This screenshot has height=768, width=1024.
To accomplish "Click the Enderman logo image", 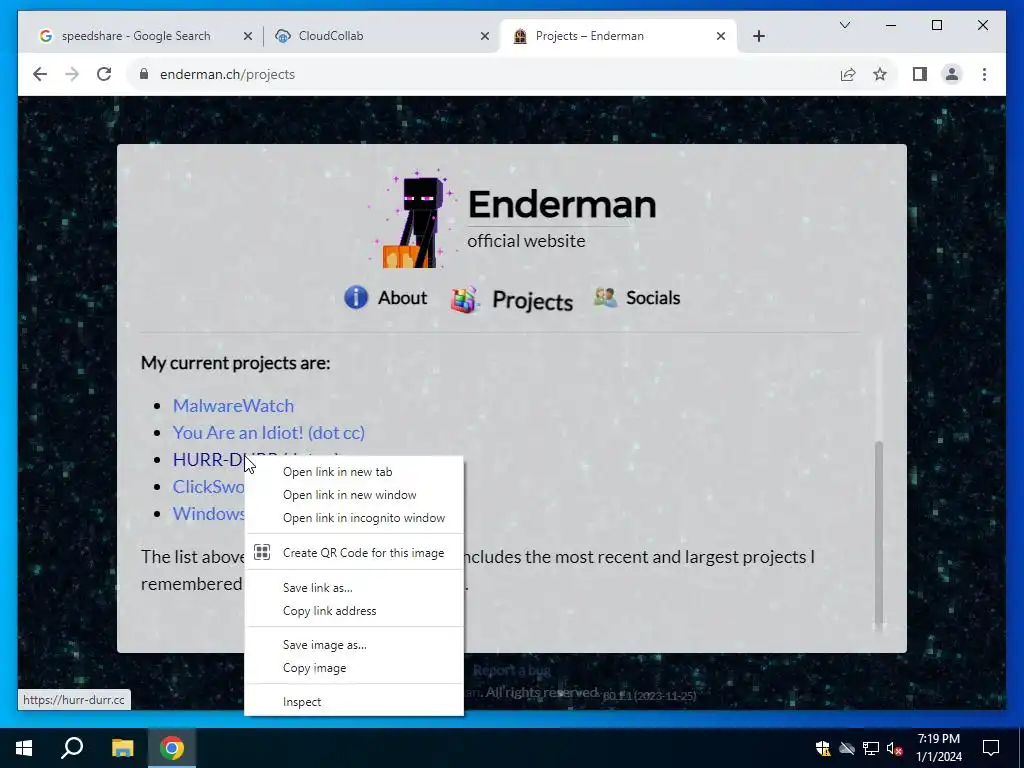I will [x=411, y=219].
